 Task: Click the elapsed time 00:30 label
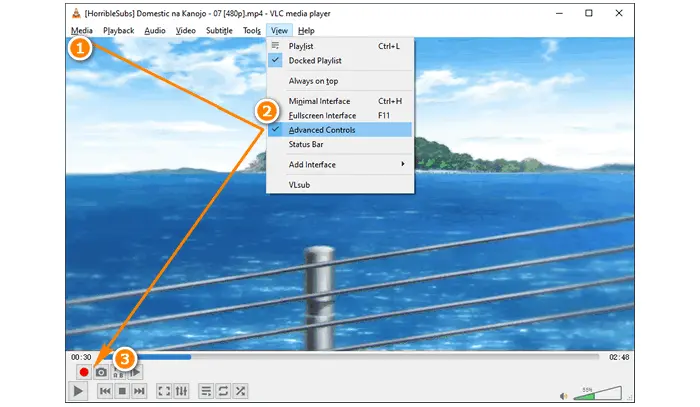pos(81,357)
